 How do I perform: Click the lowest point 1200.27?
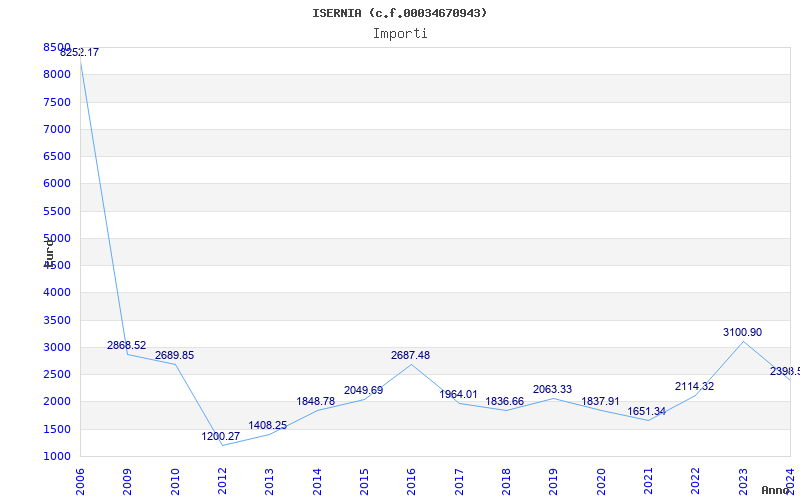(x=220, y=436)
